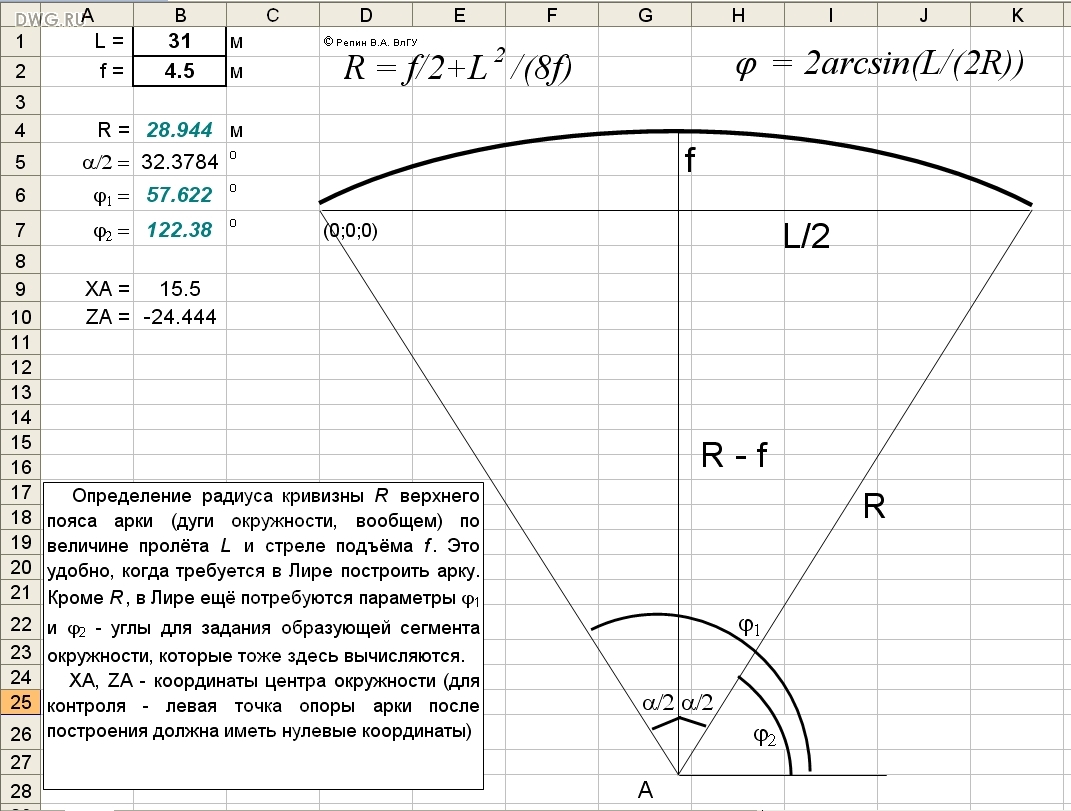Select row header 3
This screenshot has height=811, width=1071.
coord(20,101)
